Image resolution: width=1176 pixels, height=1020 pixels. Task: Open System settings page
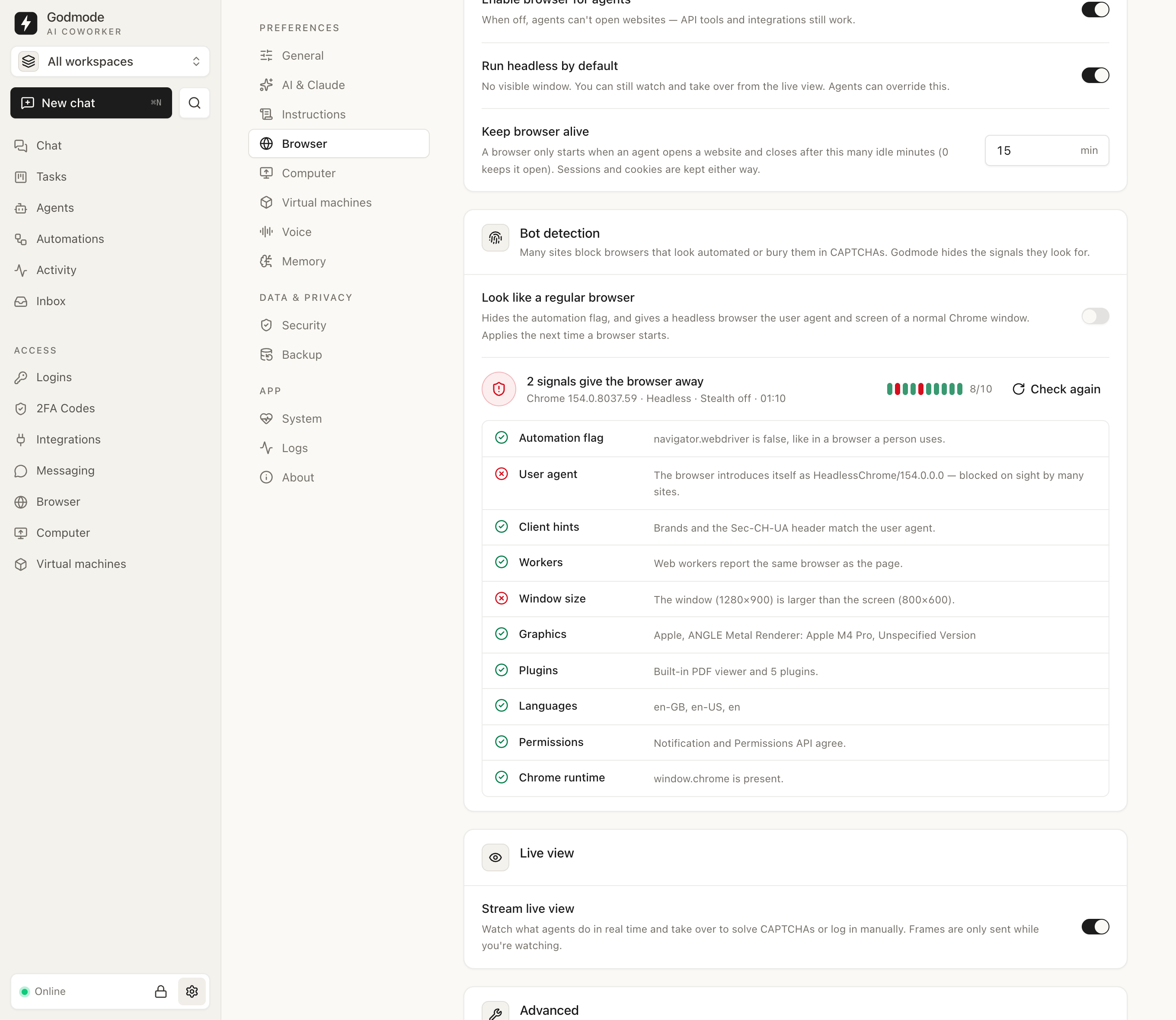pos(339,419)
